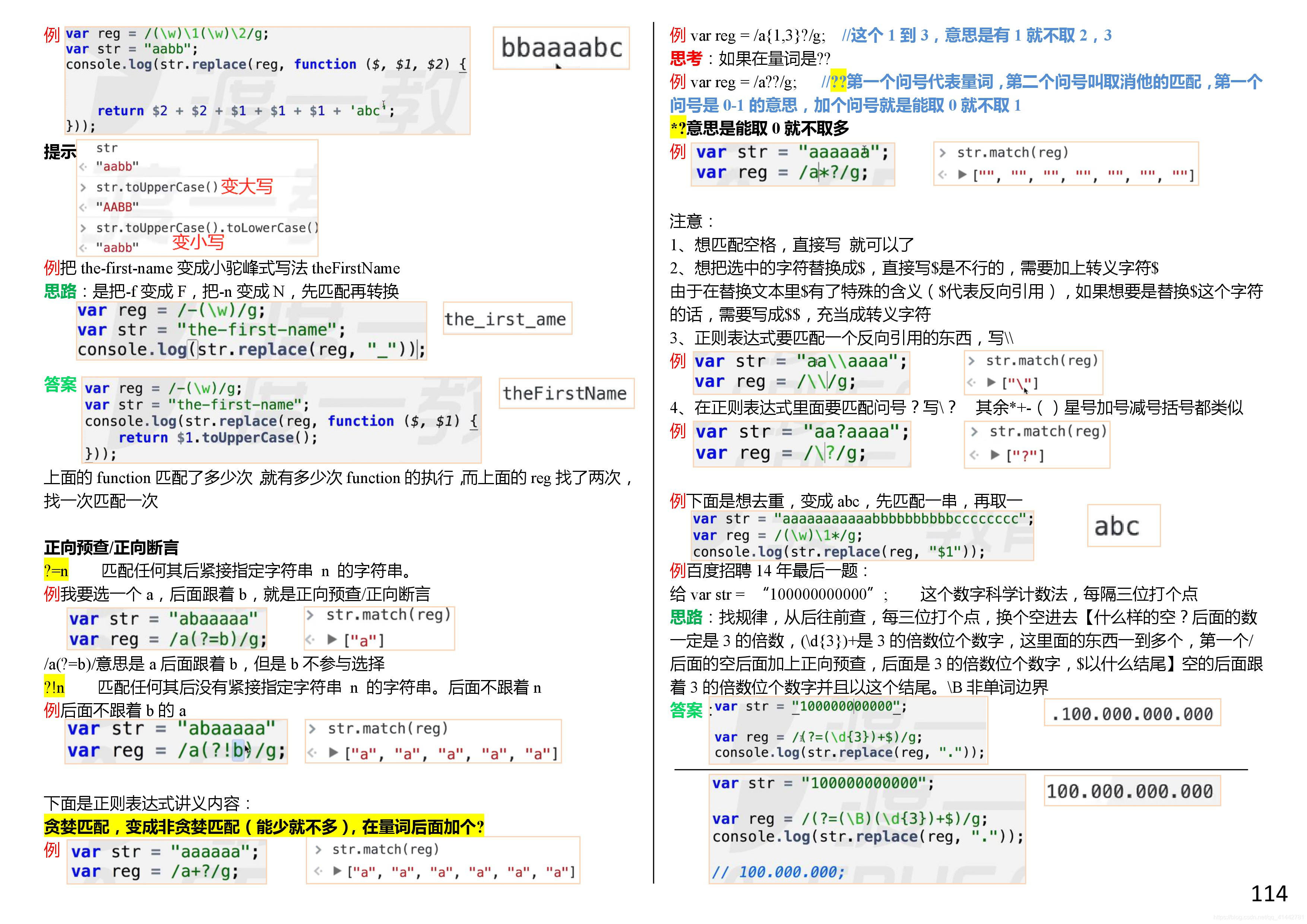This screenshot has width=1307, height=924.
Task: Click code 'console.log(str.replace(reg, "_"));'
Action: coord(251,349)
